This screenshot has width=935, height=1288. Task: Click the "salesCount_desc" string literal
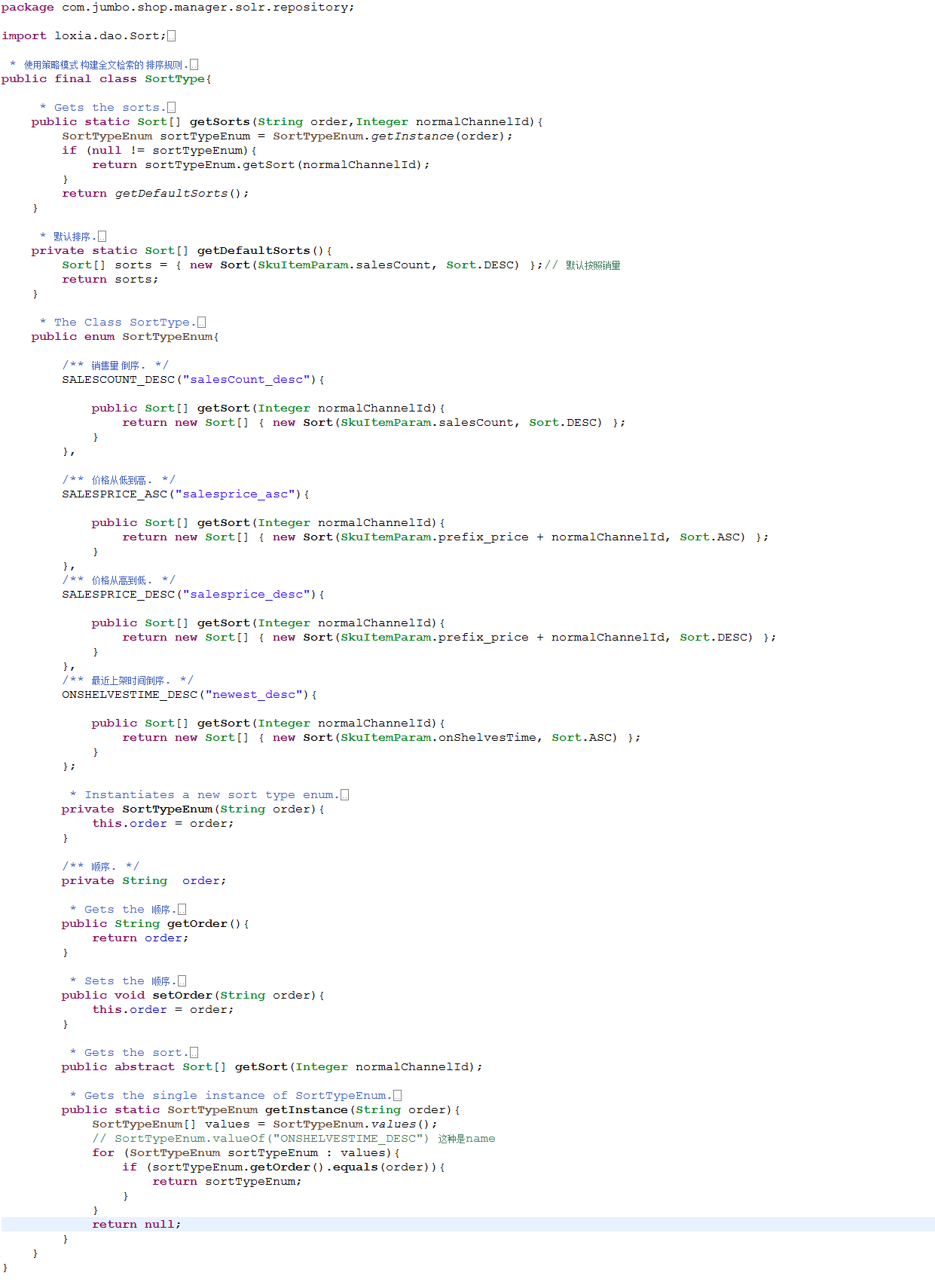pos(246,380)
